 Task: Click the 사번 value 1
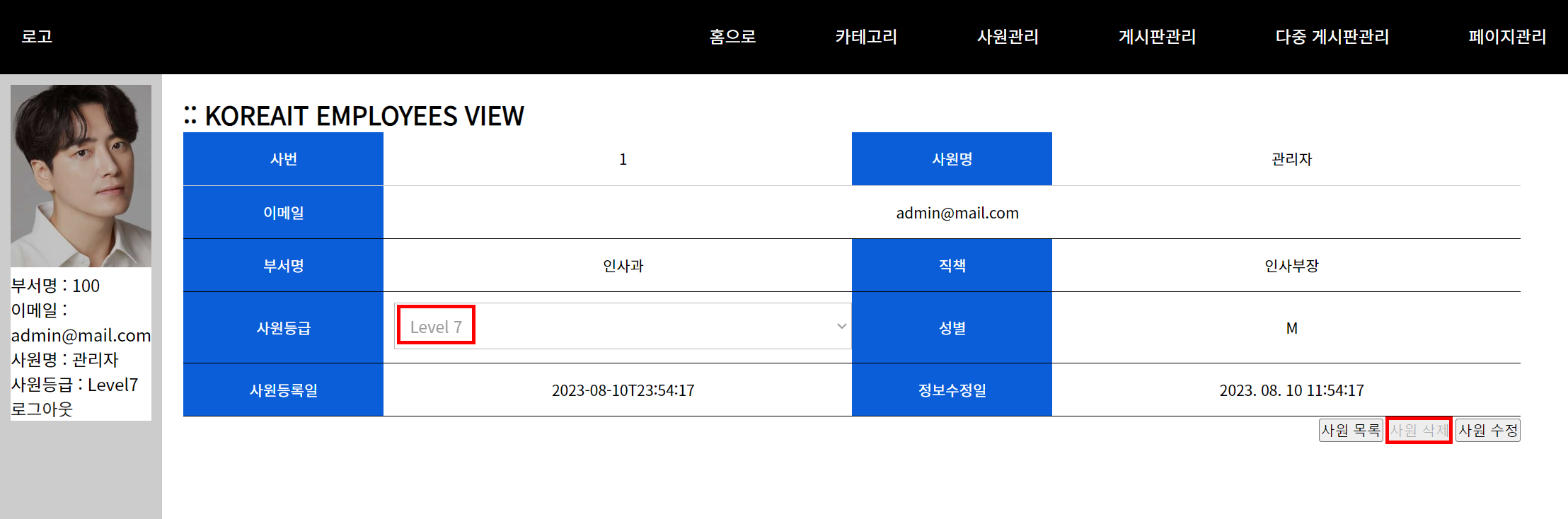(623, 159)
